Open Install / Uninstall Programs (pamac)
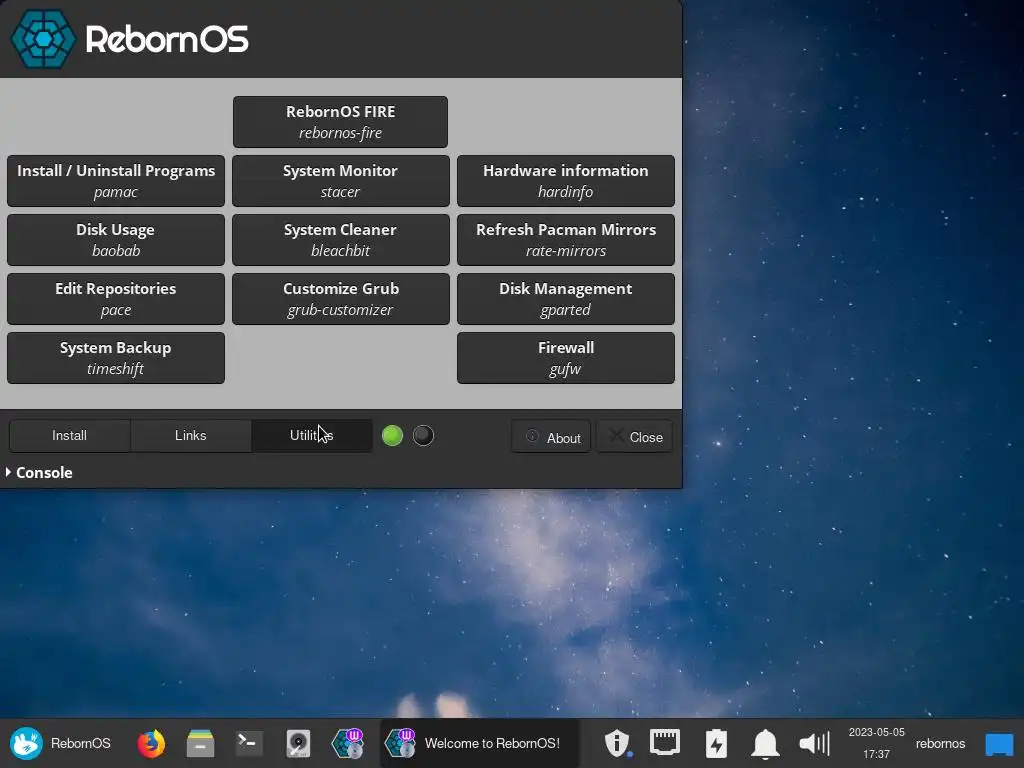Viewport: 1024px width, 768px height. (x=116, y=181)
